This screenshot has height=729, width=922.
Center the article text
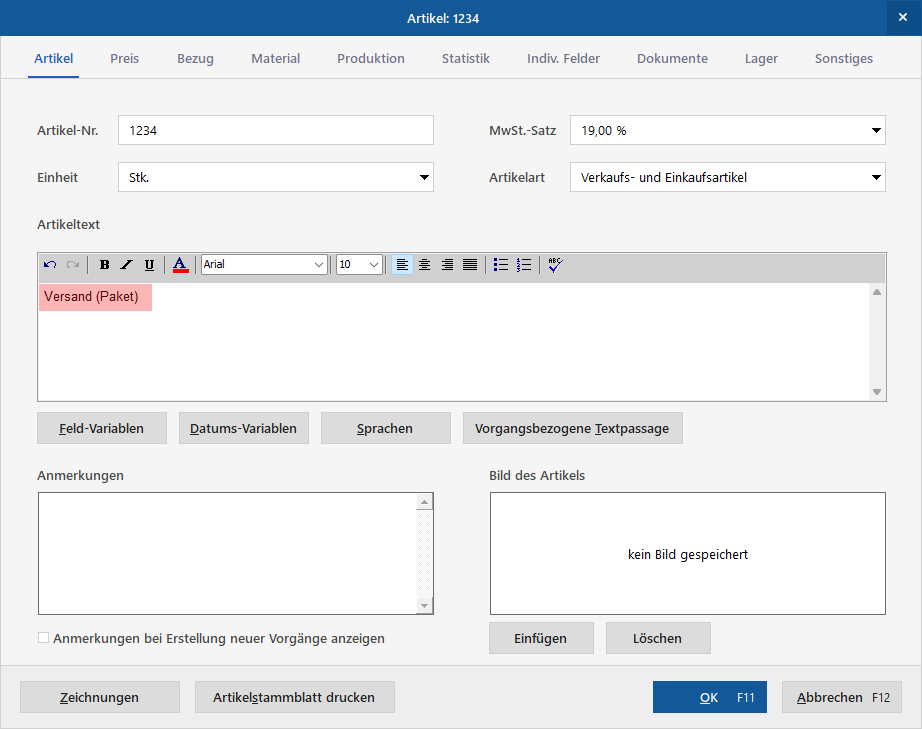click(x=425, y=265)
